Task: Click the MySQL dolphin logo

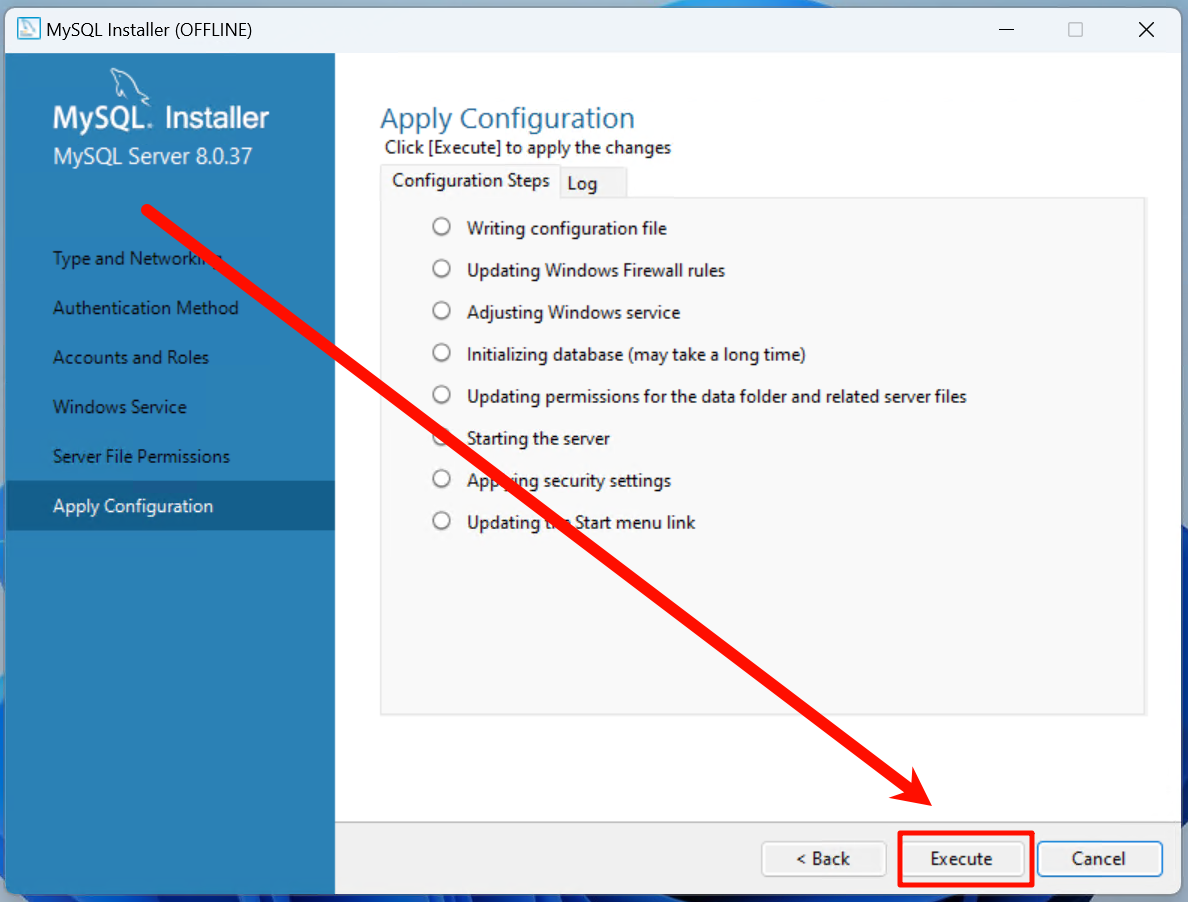Action: click(x=129, y=86)
